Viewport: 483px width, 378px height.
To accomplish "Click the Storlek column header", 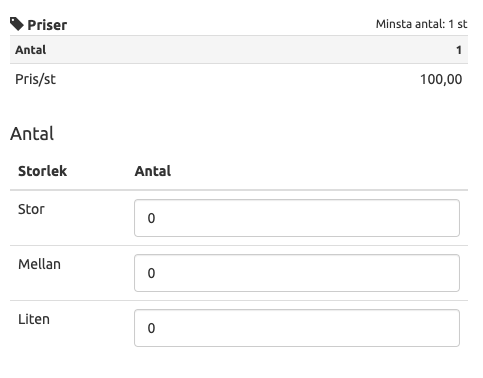I will [x=43, y=171].
